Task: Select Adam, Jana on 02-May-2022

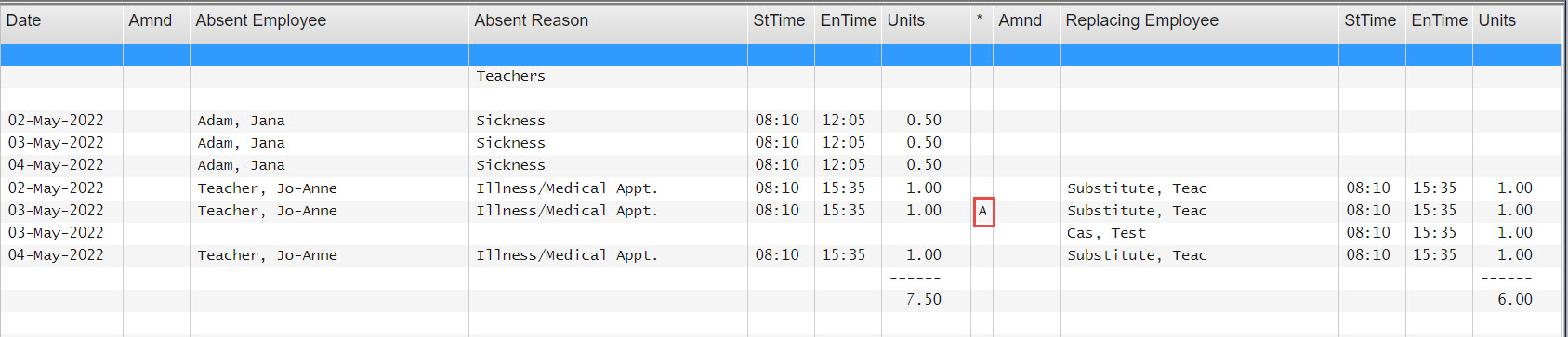Action: (241, 121)
